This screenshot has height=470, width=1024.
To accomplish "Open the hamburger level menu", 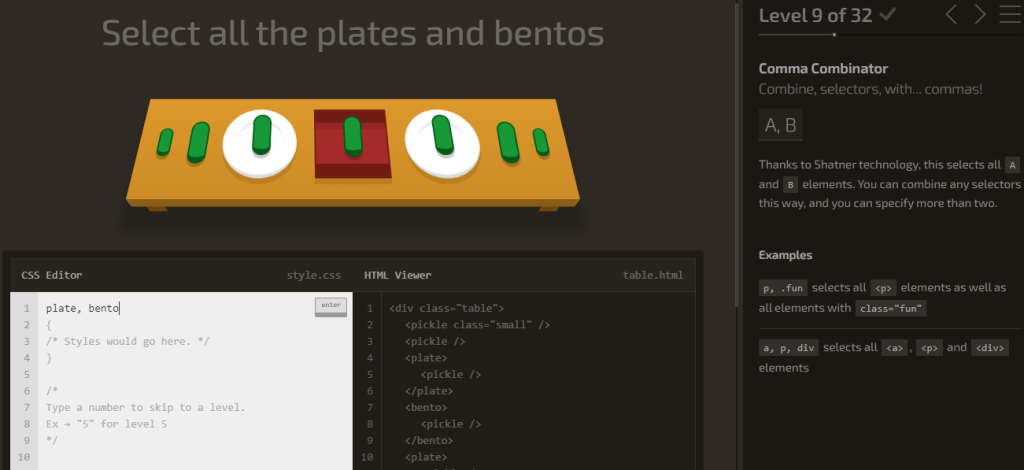I will pos(1010,14).
